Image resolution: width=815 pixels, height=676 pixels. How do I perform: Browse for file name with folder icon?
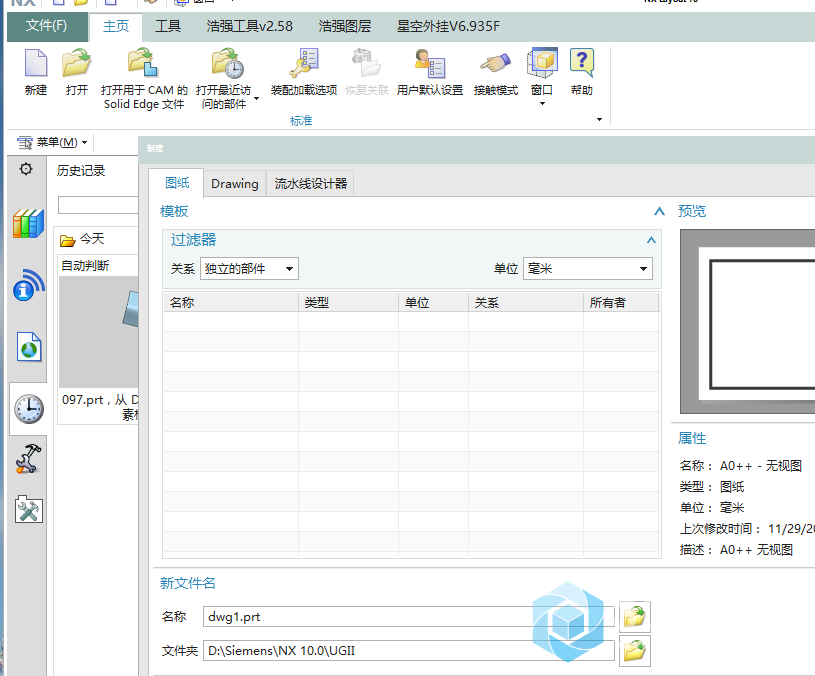click(635, 617)
